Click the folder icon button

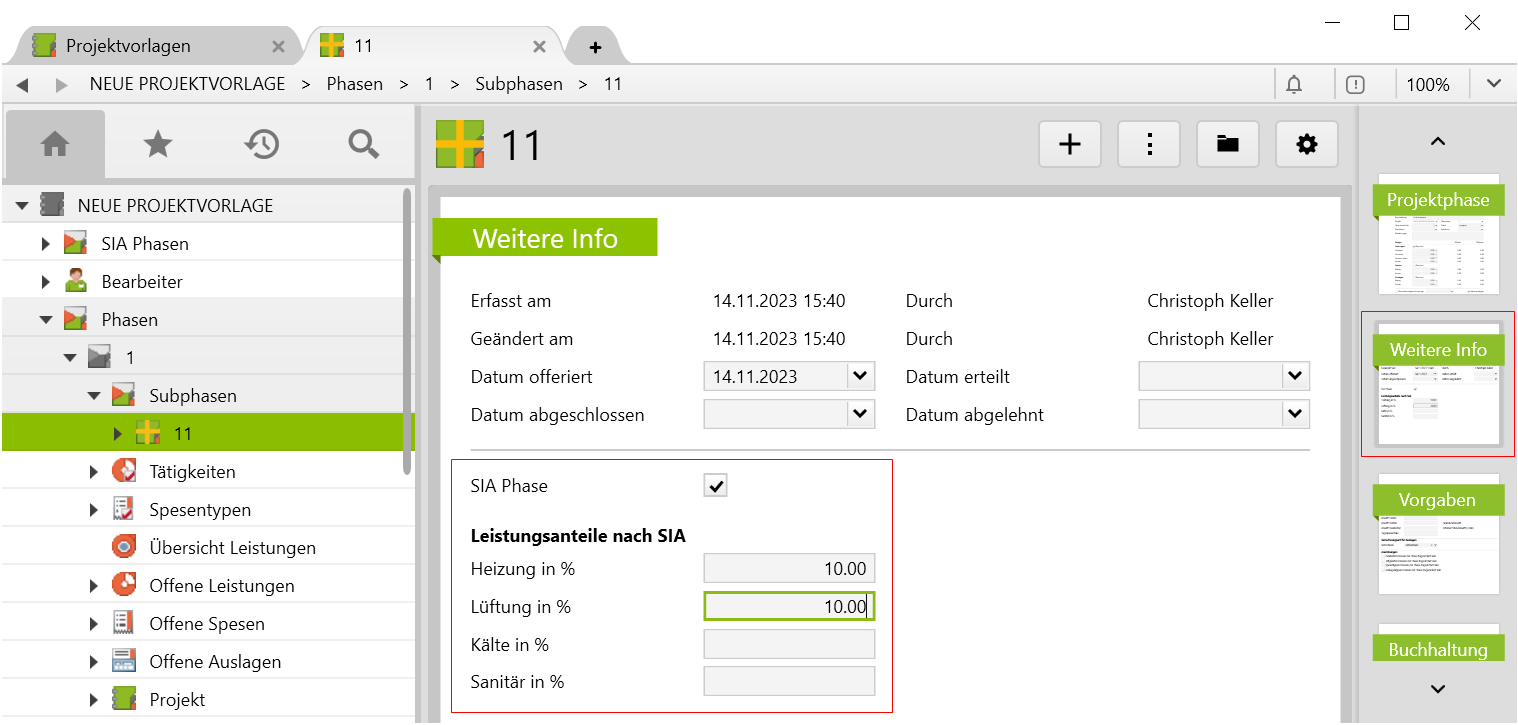pyautogui.click(x=1228, y=144)
